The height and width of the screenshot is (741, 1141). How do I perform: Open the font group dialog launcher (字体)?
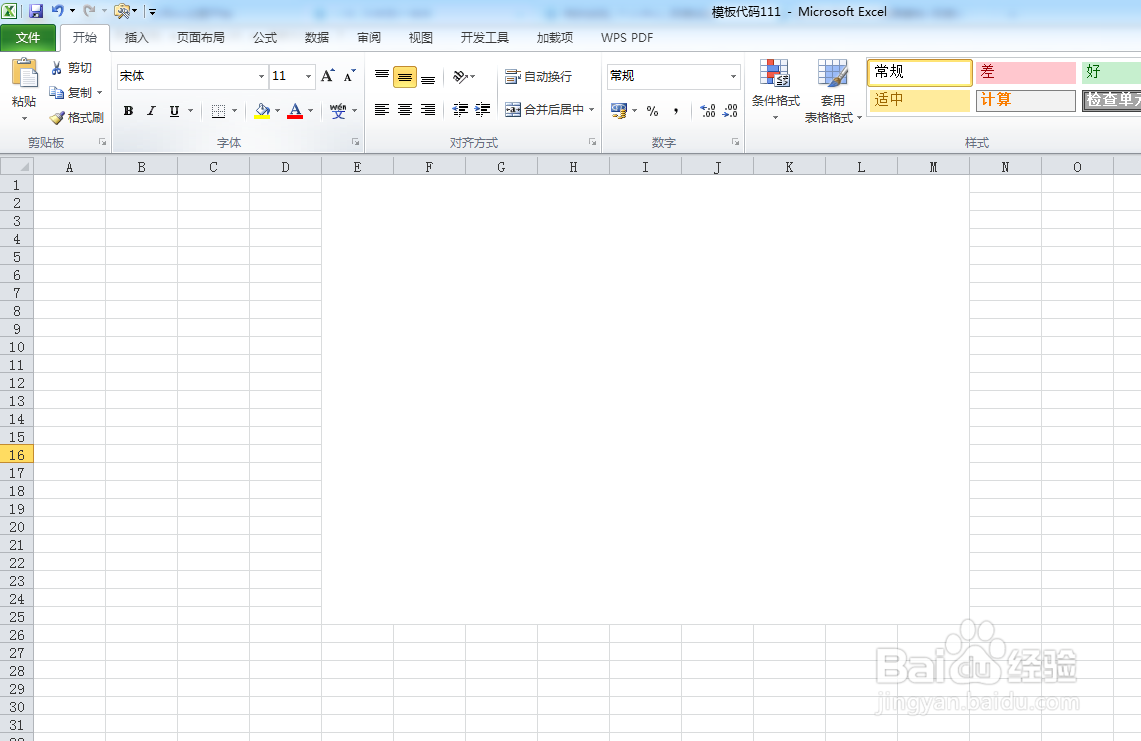[355, 142]
